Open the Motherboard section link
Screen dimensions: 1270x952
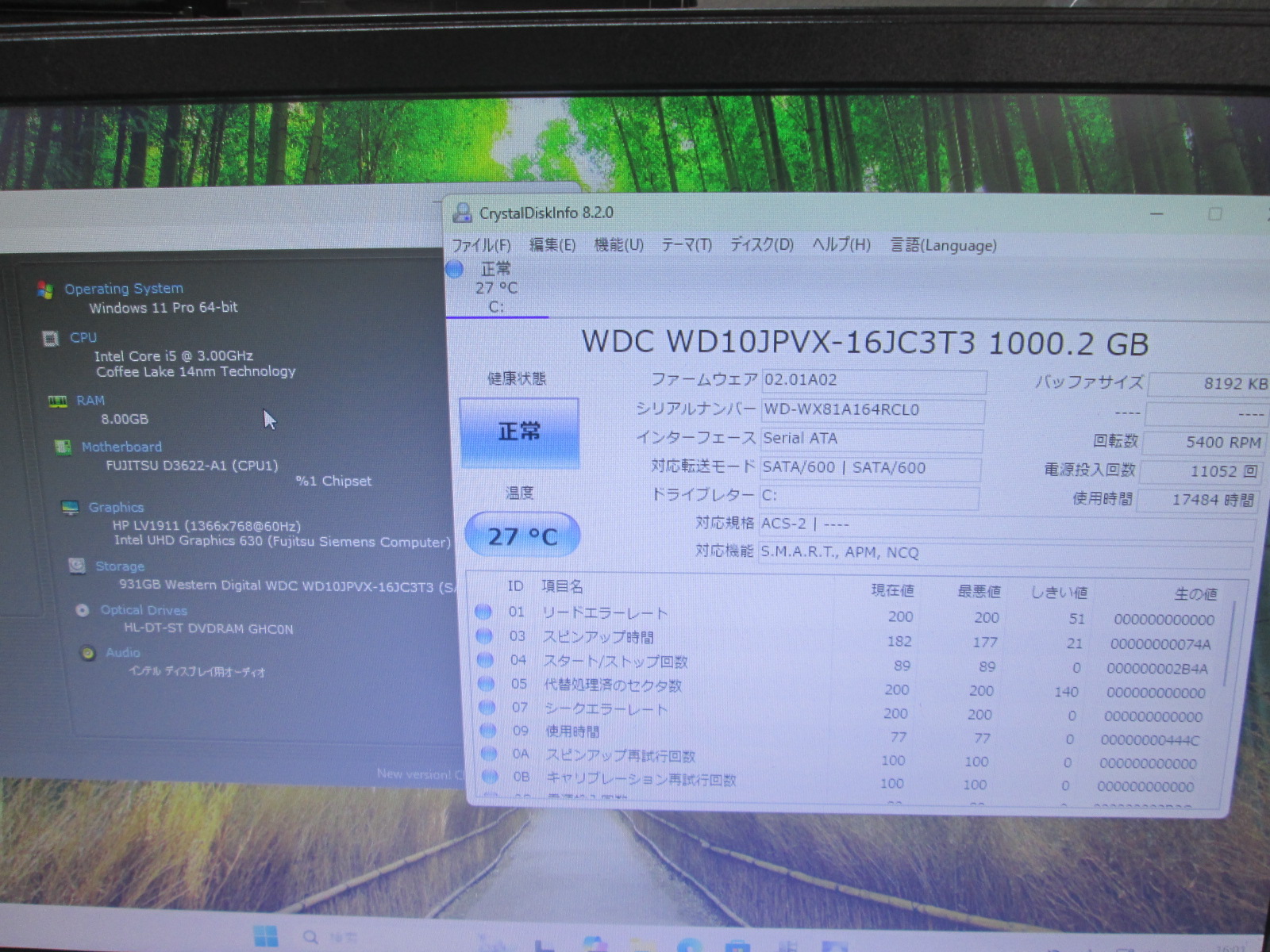121,447
